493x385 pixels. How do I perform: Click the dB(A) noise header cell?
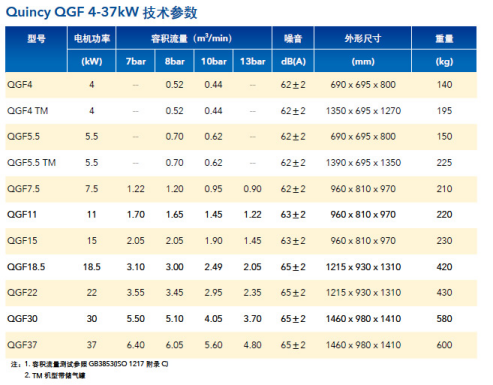pos(293,61)
